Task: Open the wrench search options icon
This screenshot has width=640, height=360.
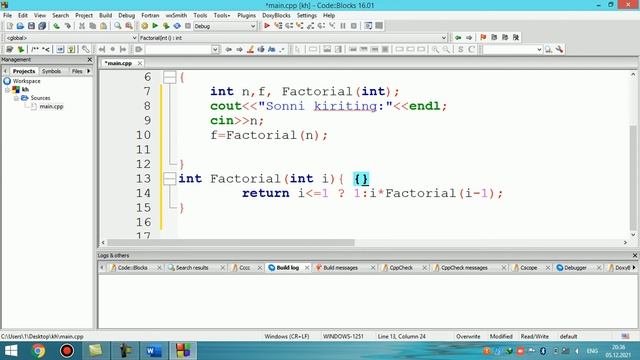Action: 559,49
